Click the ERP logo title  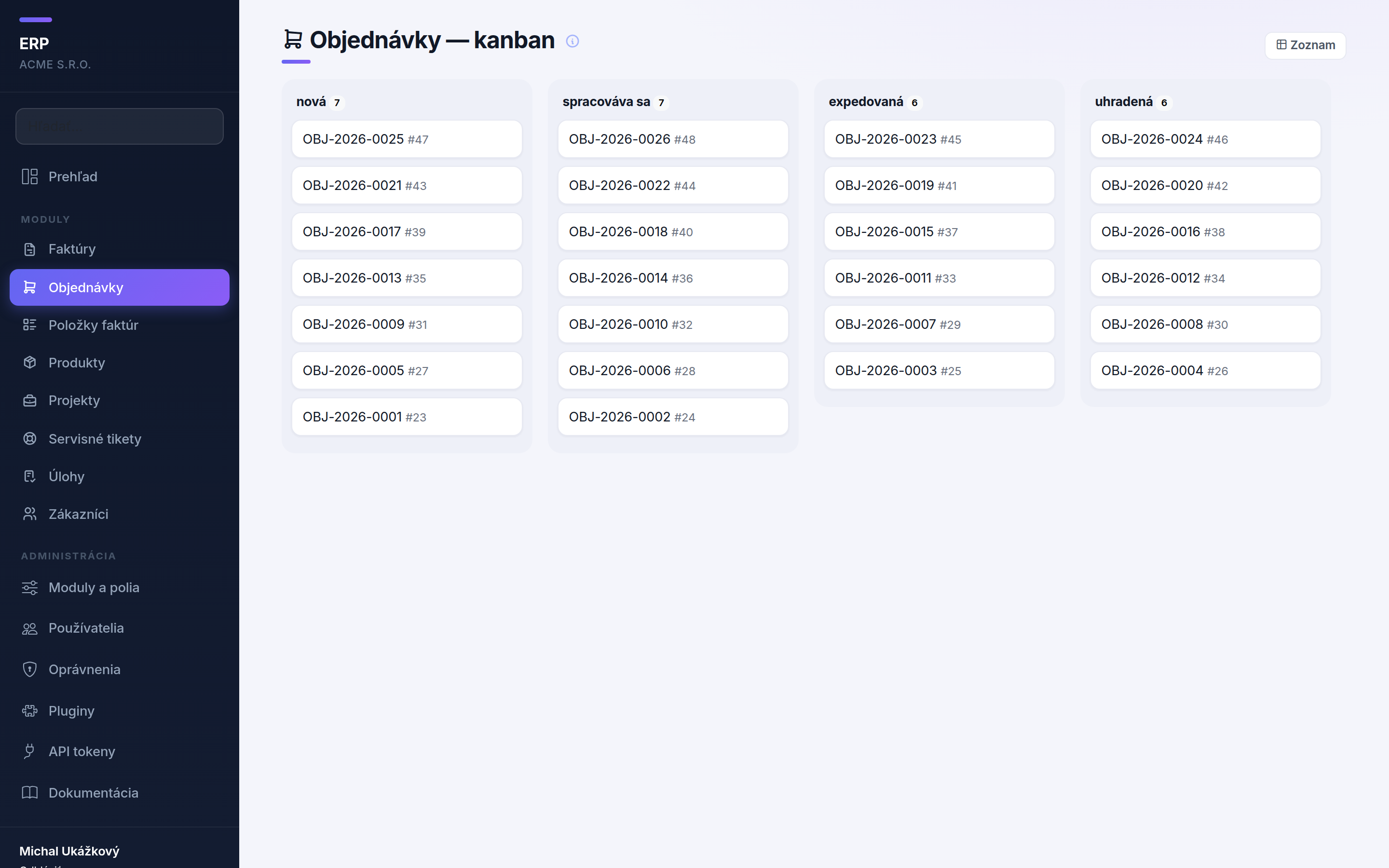(x=34, y=43)
